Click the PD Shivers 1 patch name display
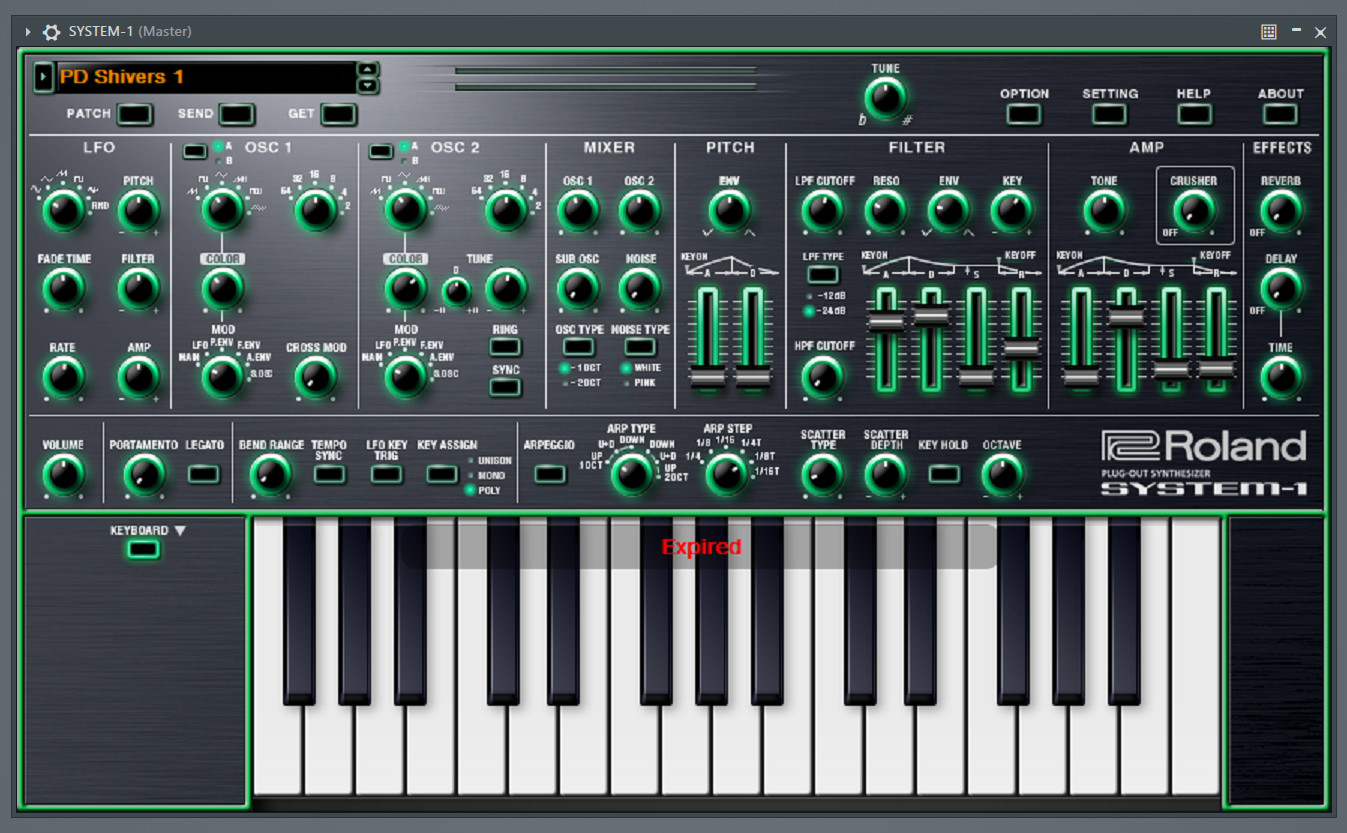1347x833 pixels. click(206, 77)
